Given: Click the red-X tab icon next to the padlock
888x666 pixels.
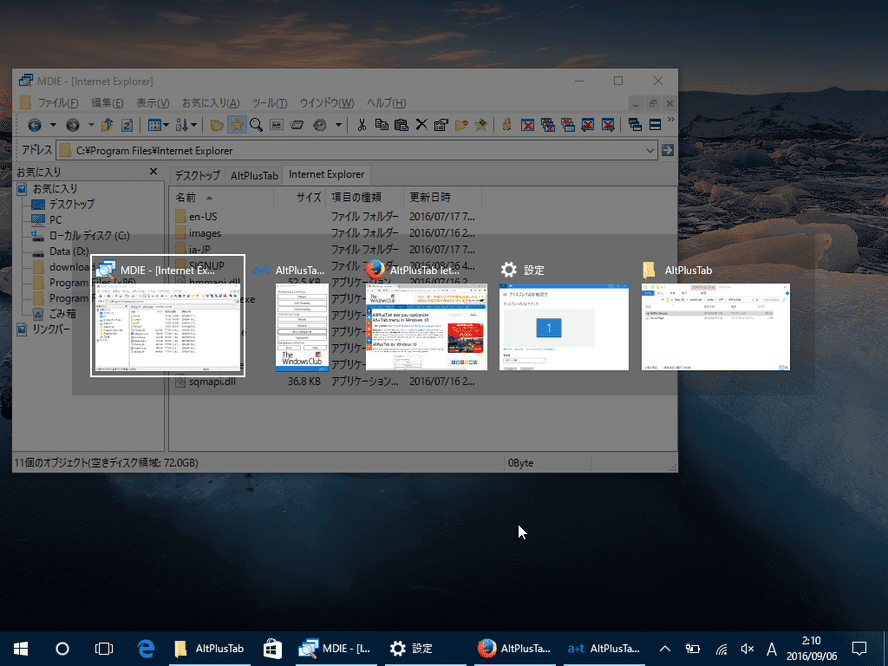Looking at the screenshot, I should click(x=527, y=125).
